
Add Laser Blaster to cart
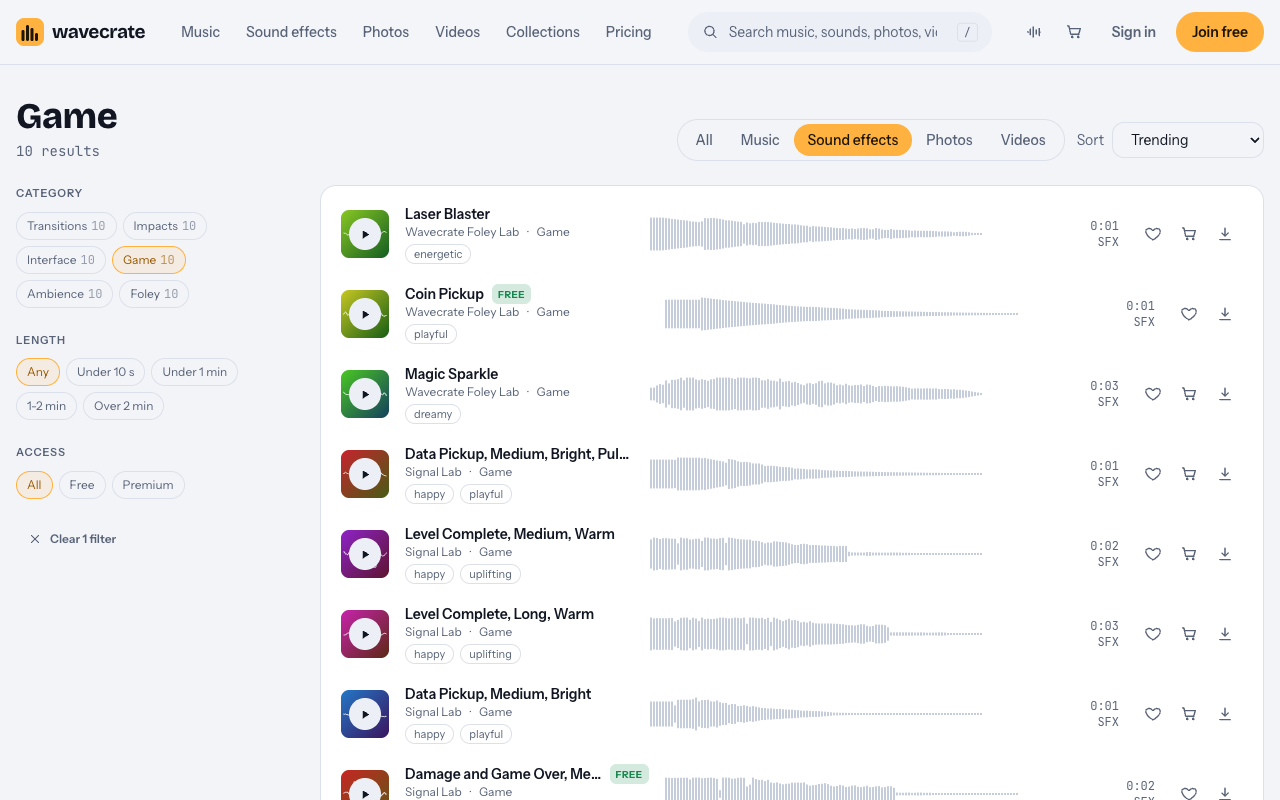coord(1189,234)
